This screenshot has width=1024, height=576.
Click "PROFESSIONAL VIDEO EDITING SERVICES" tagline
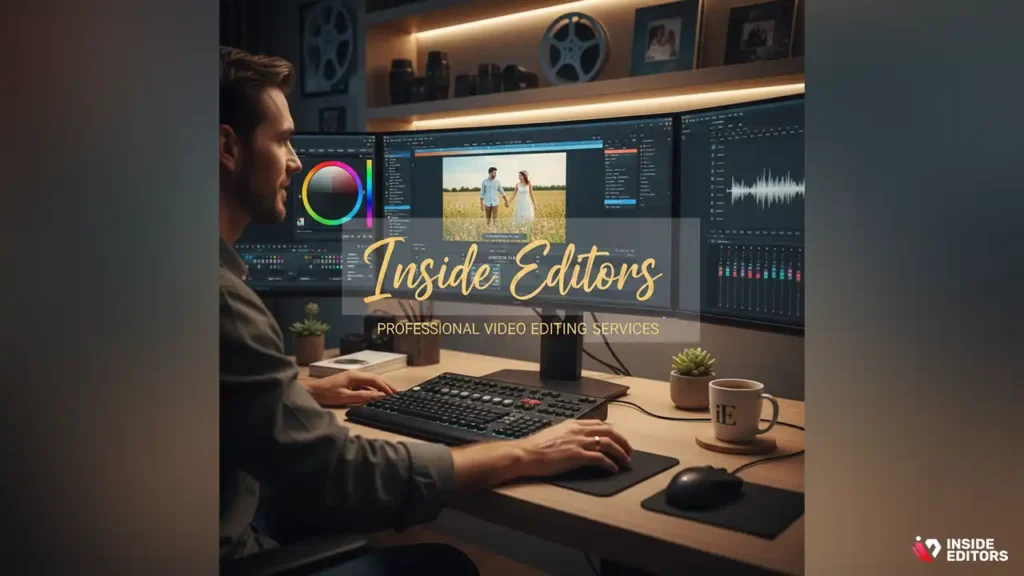[518, 328]
